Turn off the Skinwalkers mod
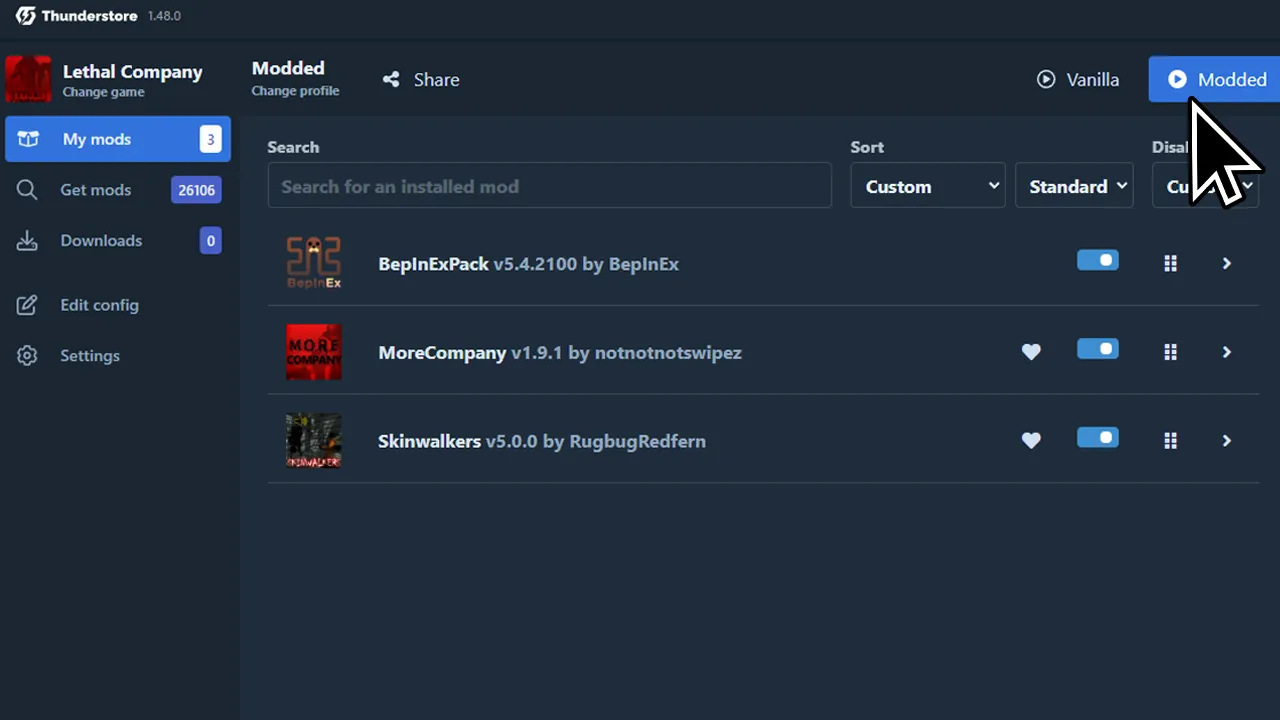Image resolution: width=1280 pixels, height=720 pixels. click(x=1097, y=437)
